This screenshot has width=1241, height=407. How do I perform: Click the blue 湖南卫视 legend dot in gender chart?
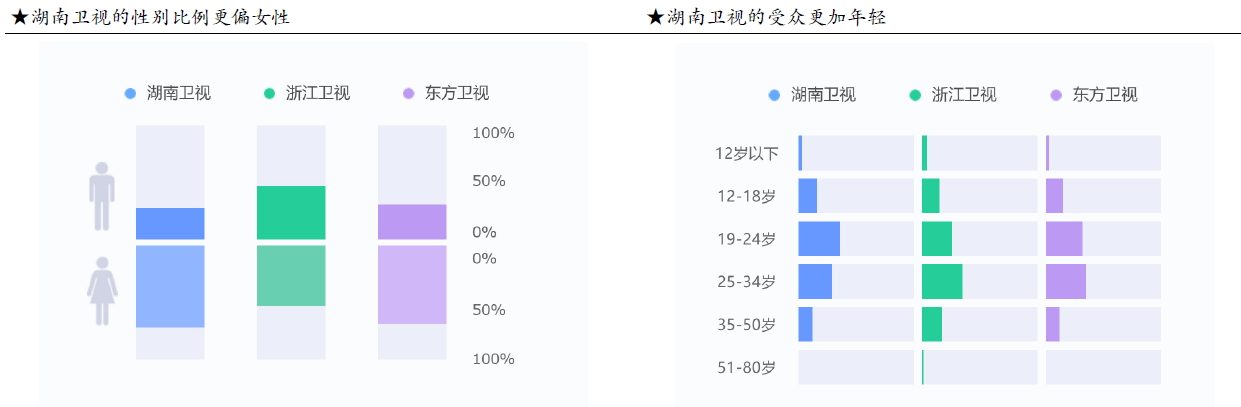click(x=130, y=94)
